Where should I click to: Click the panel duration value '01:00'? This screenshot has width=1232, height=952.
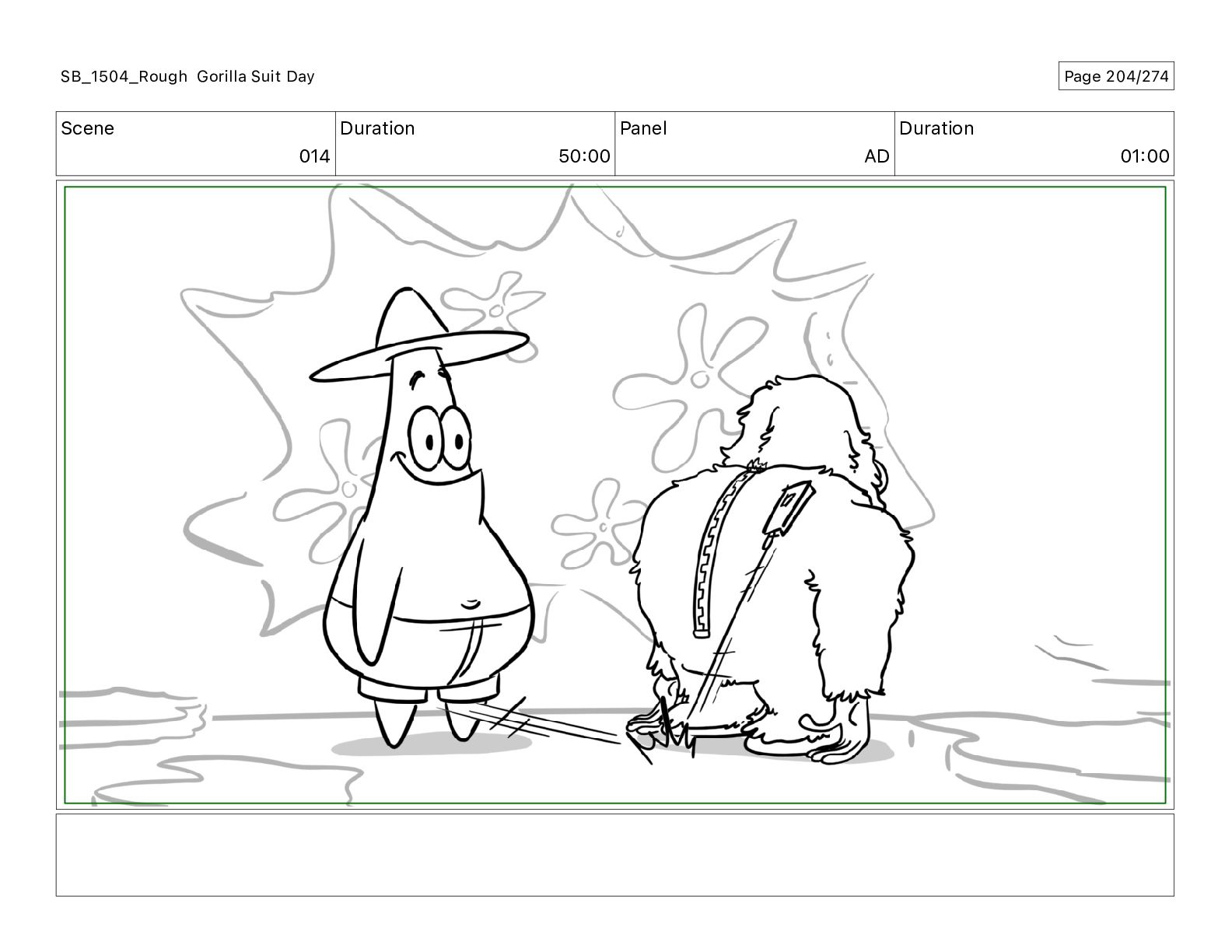point(1144,156)
